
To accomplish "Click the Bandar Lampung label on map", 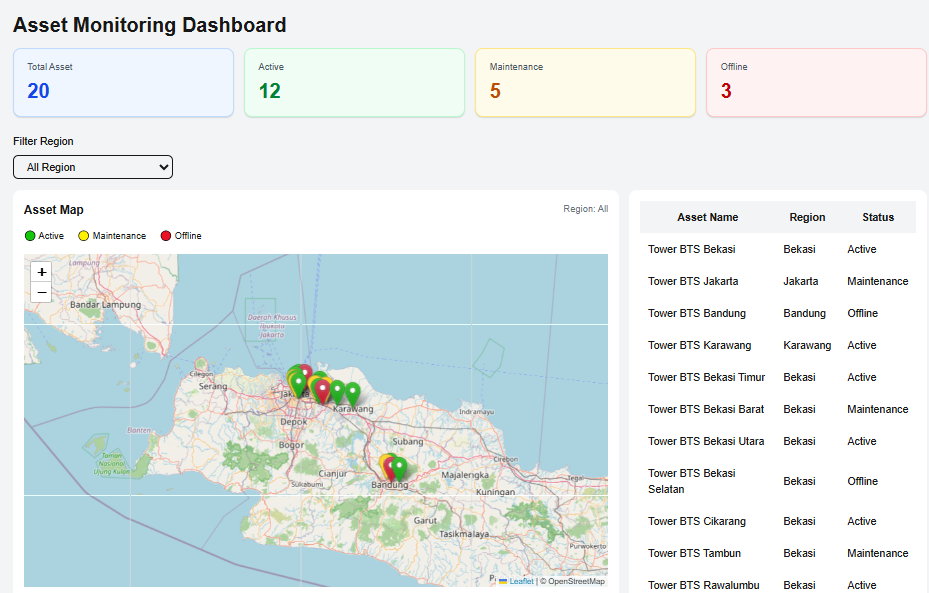I will click(105, 304).
